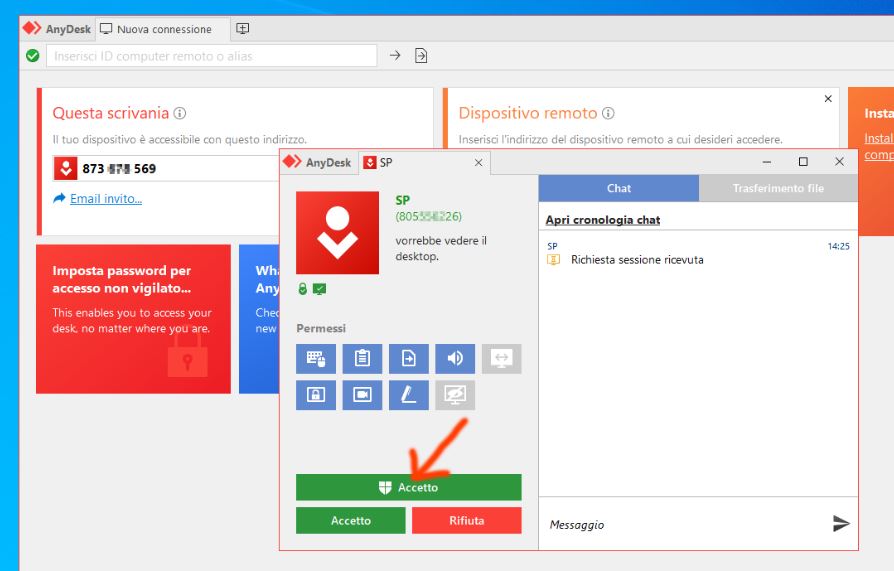Click the green verified monitor icon
The width and height of the screenshot is (894, 571).
319,289
